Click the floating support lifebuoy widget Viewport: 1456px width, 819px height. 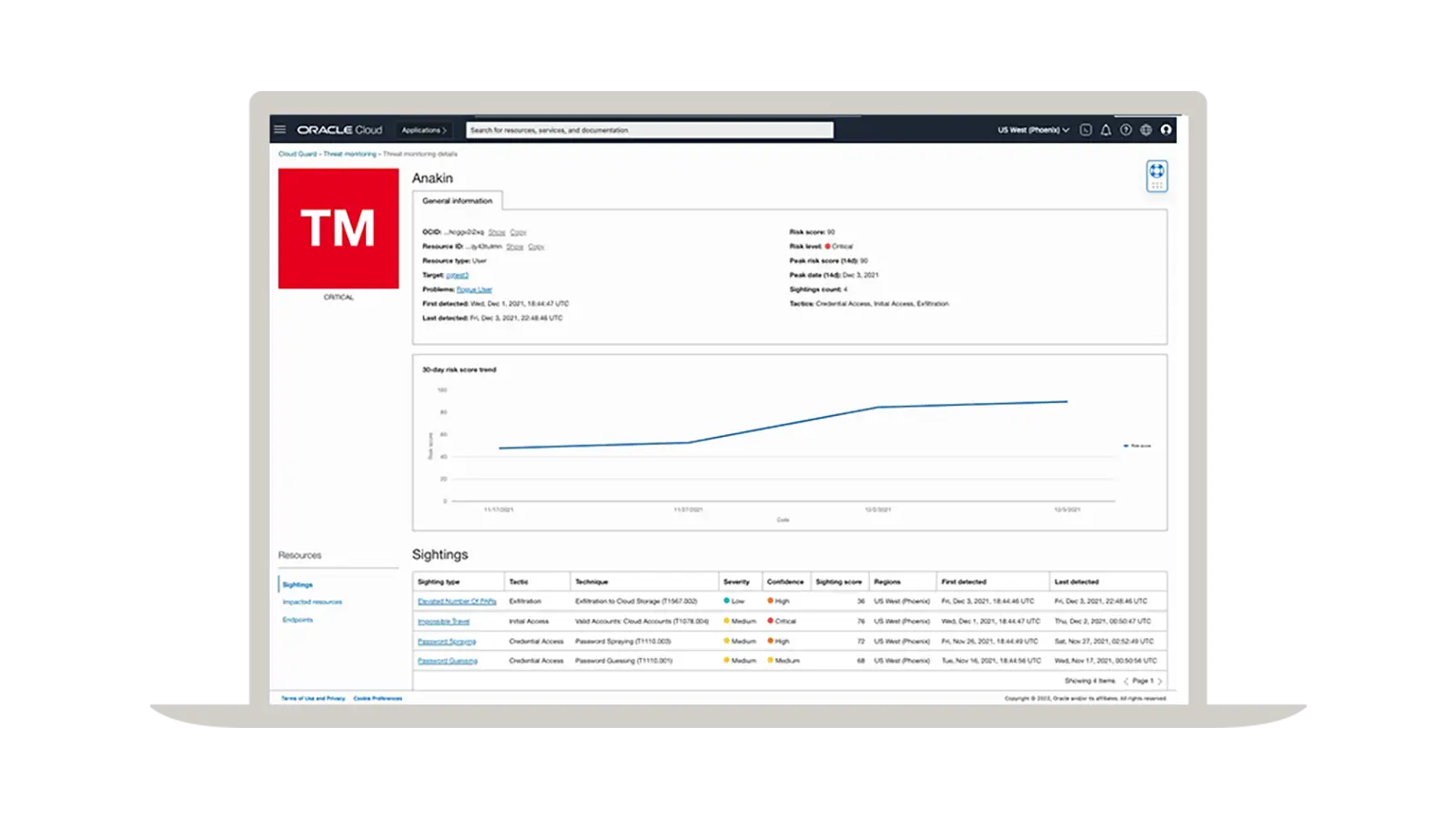[x=1157, y=176]
